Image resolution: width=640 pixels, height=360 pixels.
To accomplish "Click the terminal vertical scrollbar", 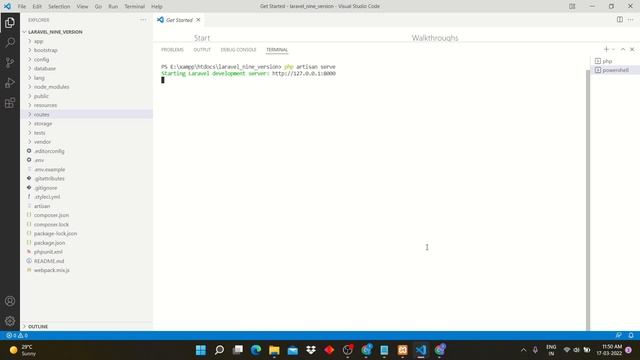I will (x=588, y=200).
